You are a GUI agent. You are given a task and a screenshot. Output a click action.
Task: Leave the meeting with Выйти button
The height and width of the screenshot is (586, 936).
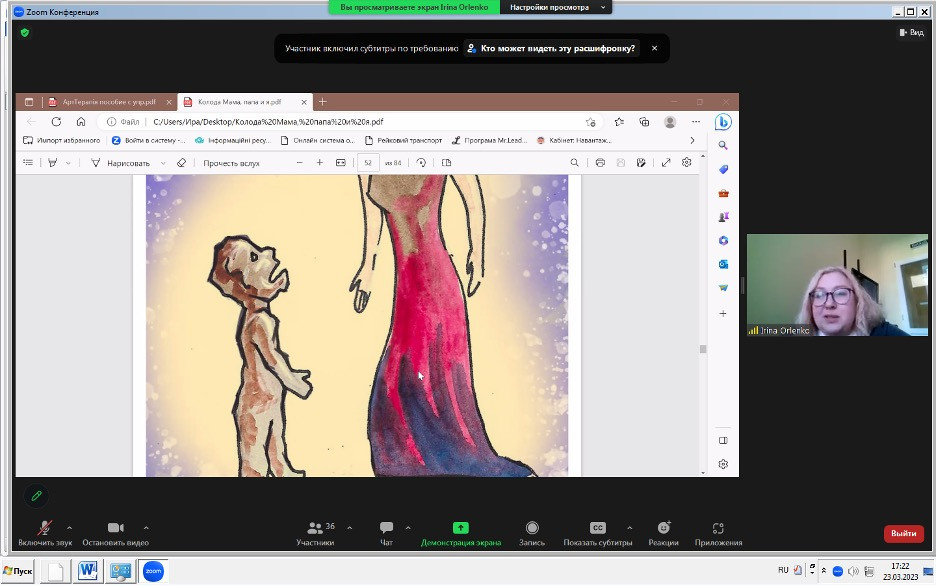point(903,533)
